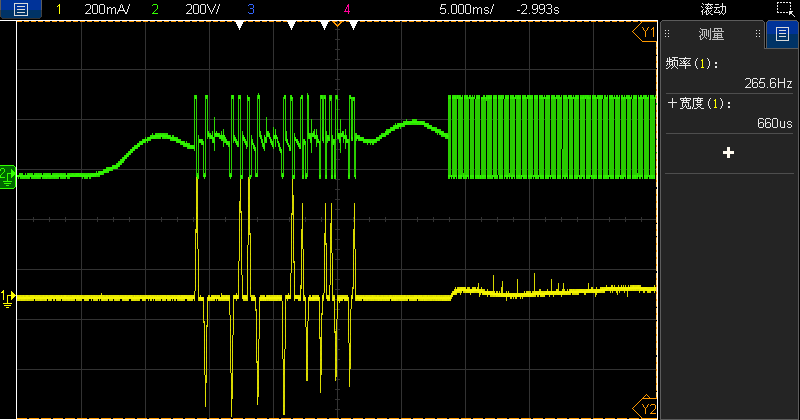Open the 滚动 roll mode menu
This screenshot has height=420, width=800.
(x=713, y=9)
